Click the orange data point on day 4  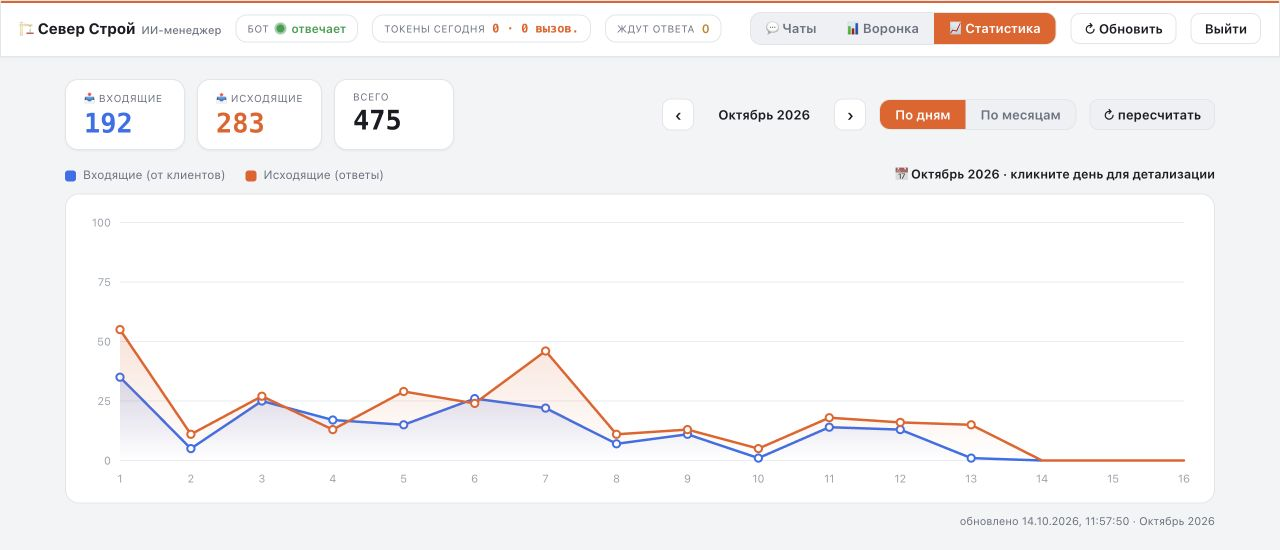333,429
